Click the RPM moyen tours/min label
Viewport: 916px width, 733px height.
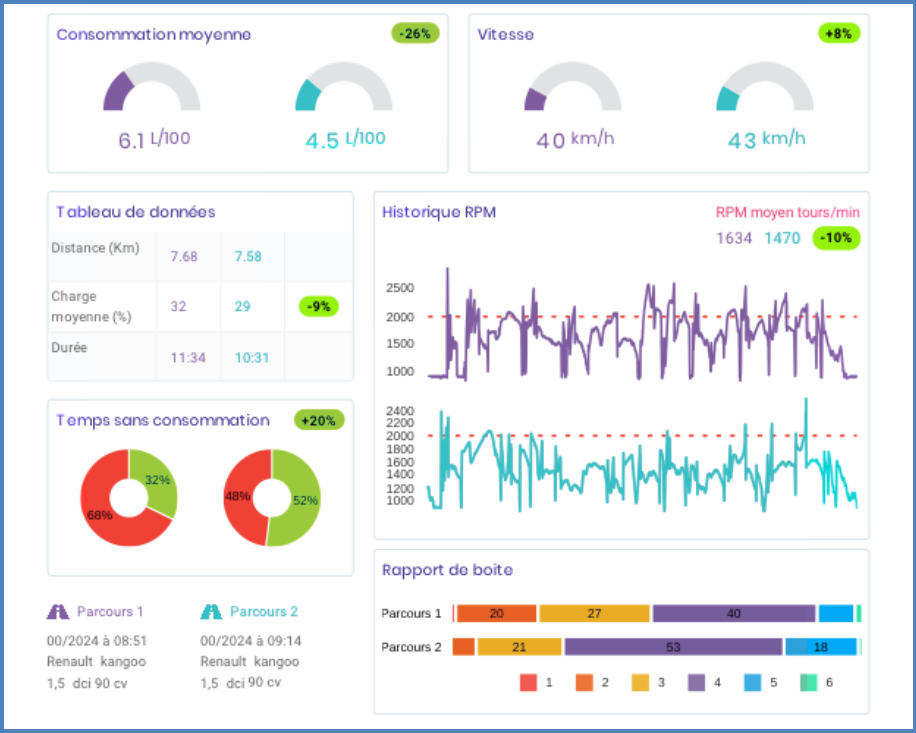[787, 213]
